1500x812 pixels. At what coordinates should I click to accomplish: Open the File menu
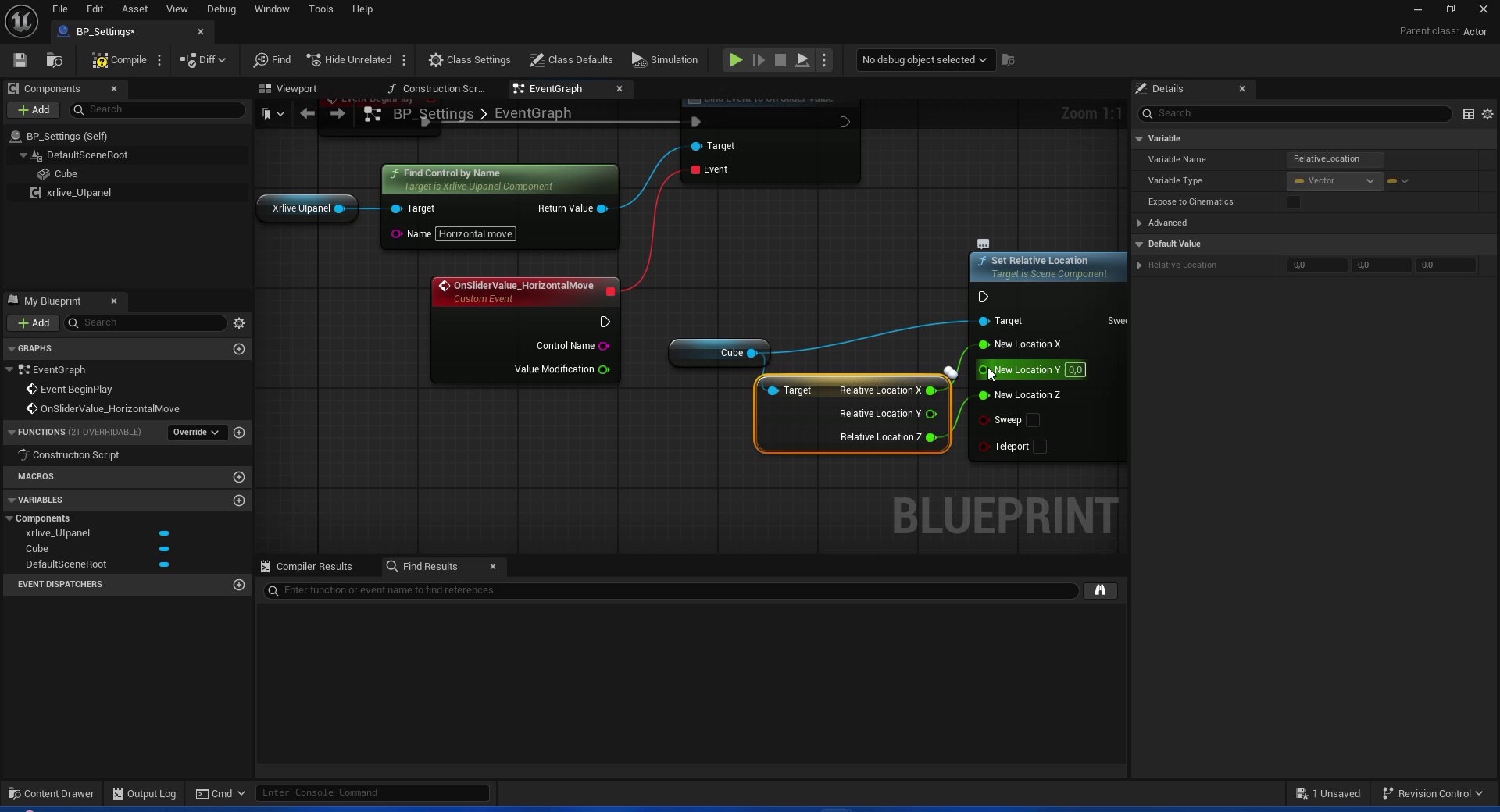(x=60, y=9)
